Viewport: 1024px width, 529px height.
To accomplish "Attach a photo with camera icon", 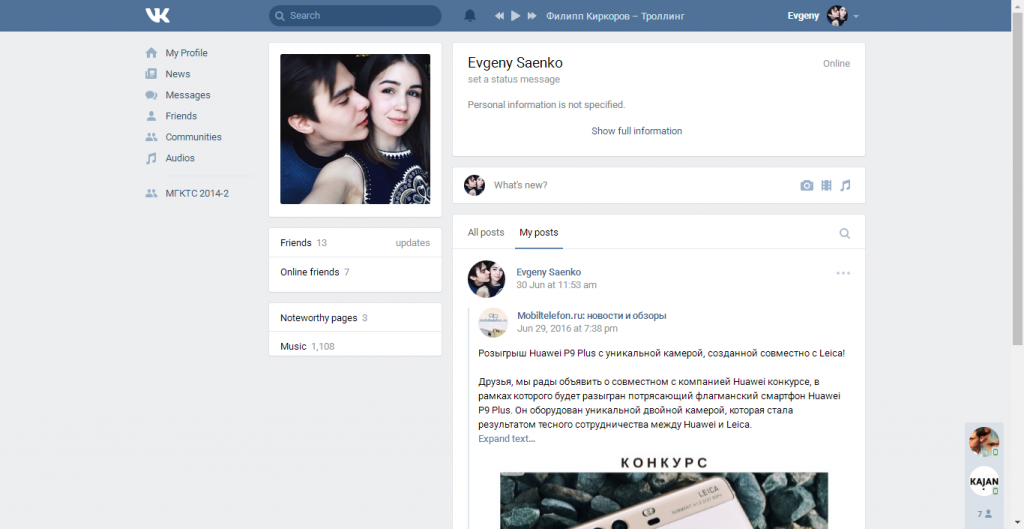I will click(807, 185).
